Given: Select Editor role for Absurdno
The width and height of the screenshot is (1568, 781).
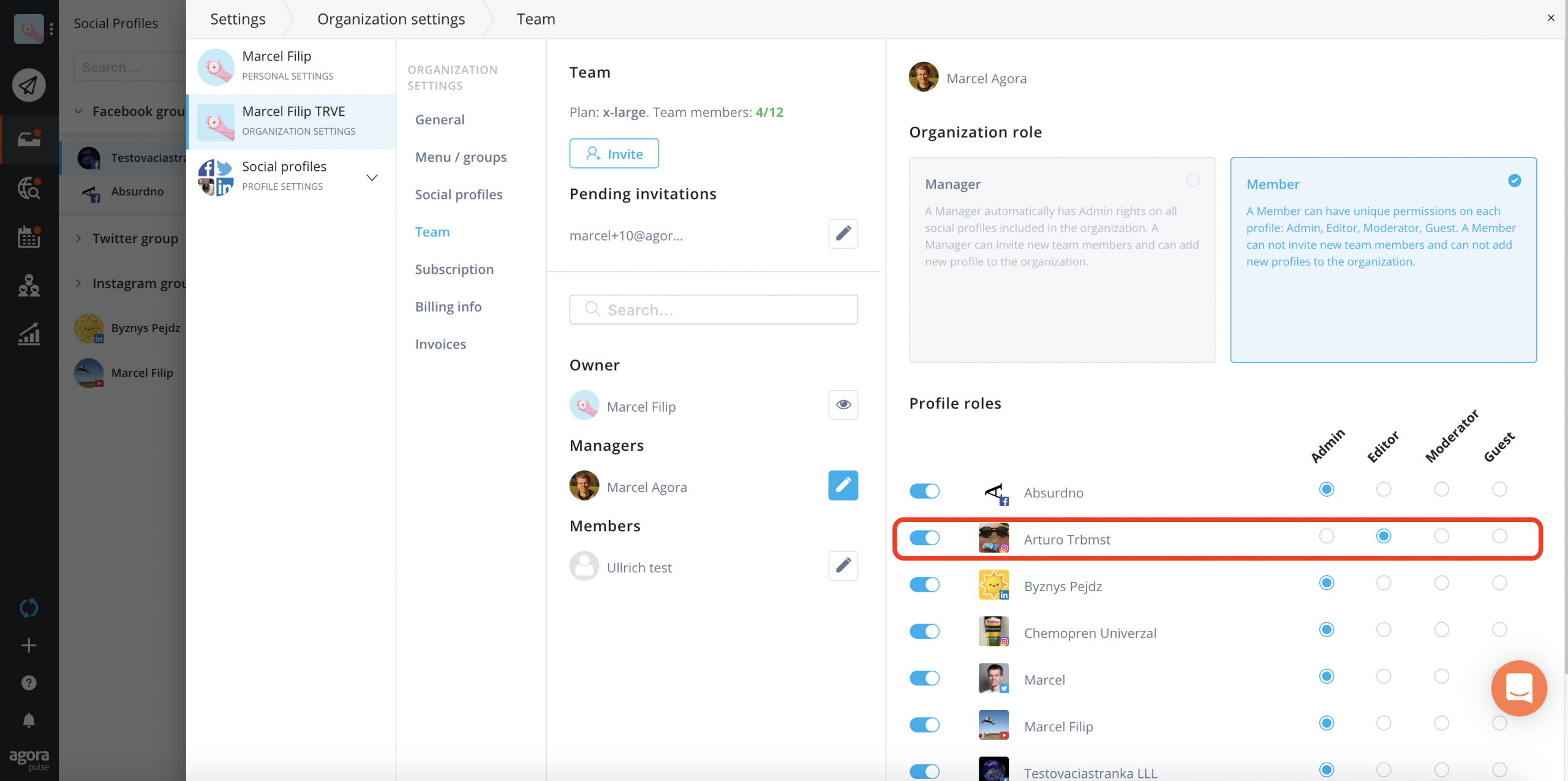Looking at the screenshot, I should point(1383,489).
